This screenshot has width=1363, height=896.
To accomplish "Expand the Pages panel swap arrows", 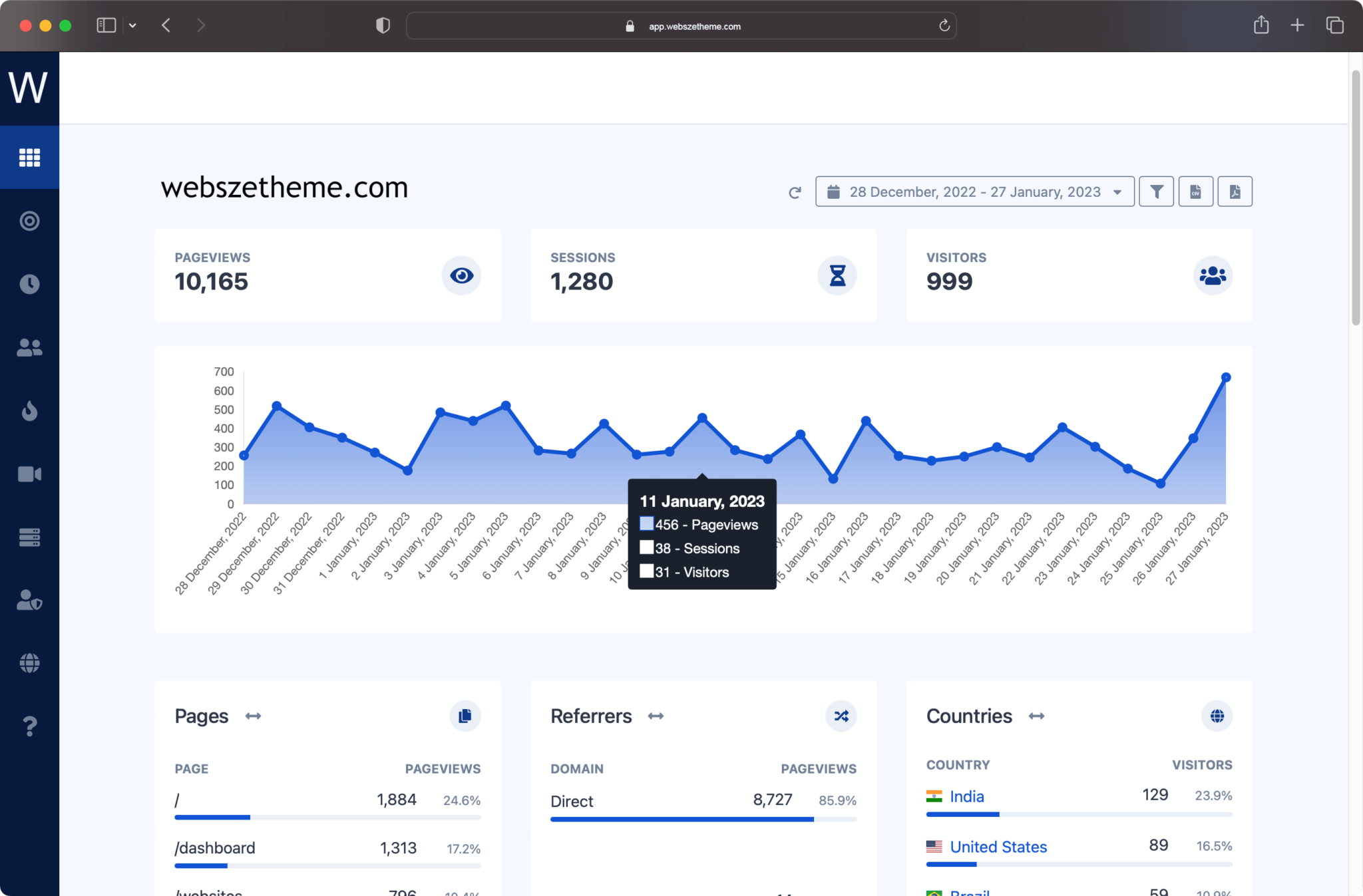I will tap(253, 716).
